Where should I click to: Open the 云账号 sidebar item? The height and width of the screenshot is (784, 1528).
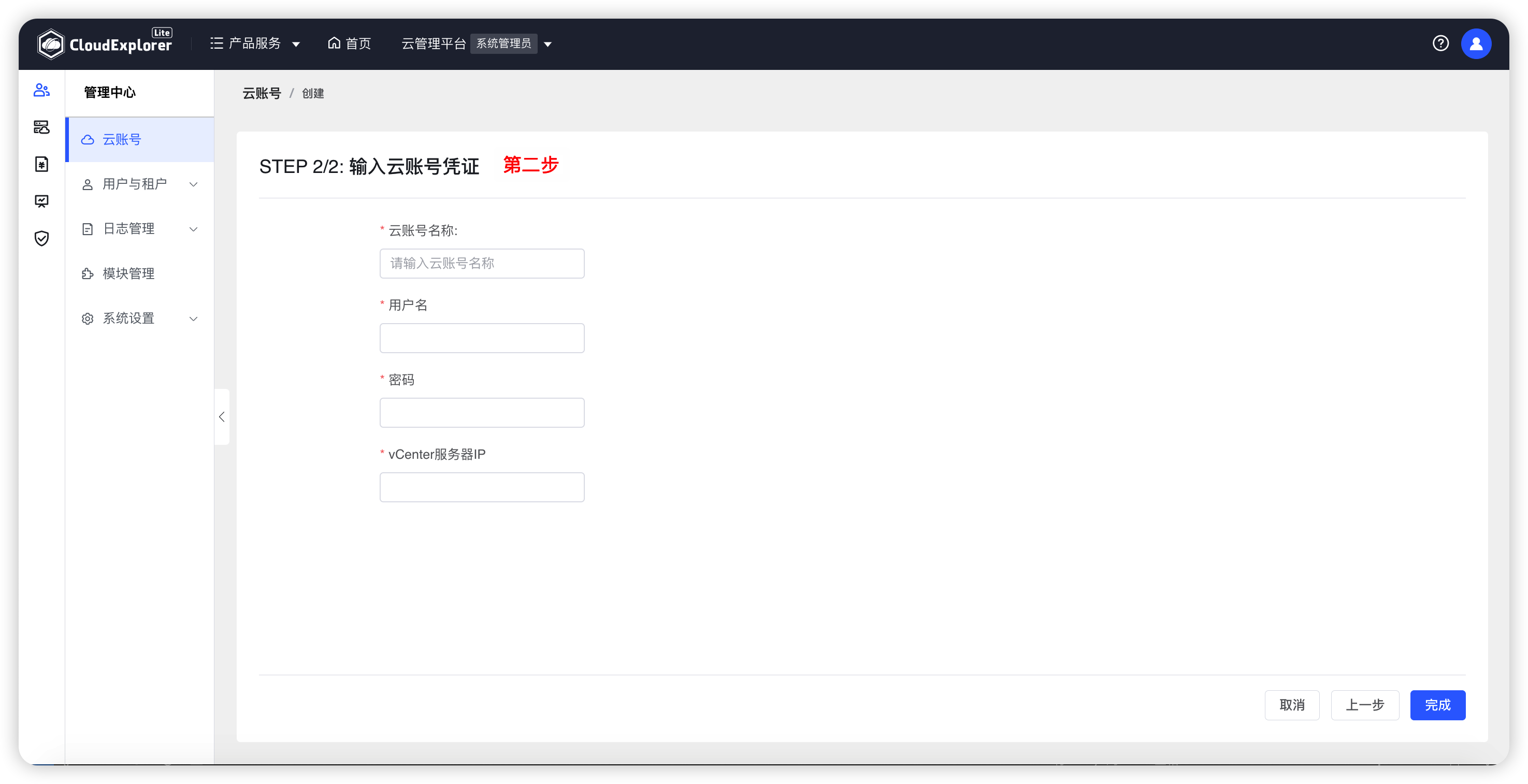pos(140,139)
